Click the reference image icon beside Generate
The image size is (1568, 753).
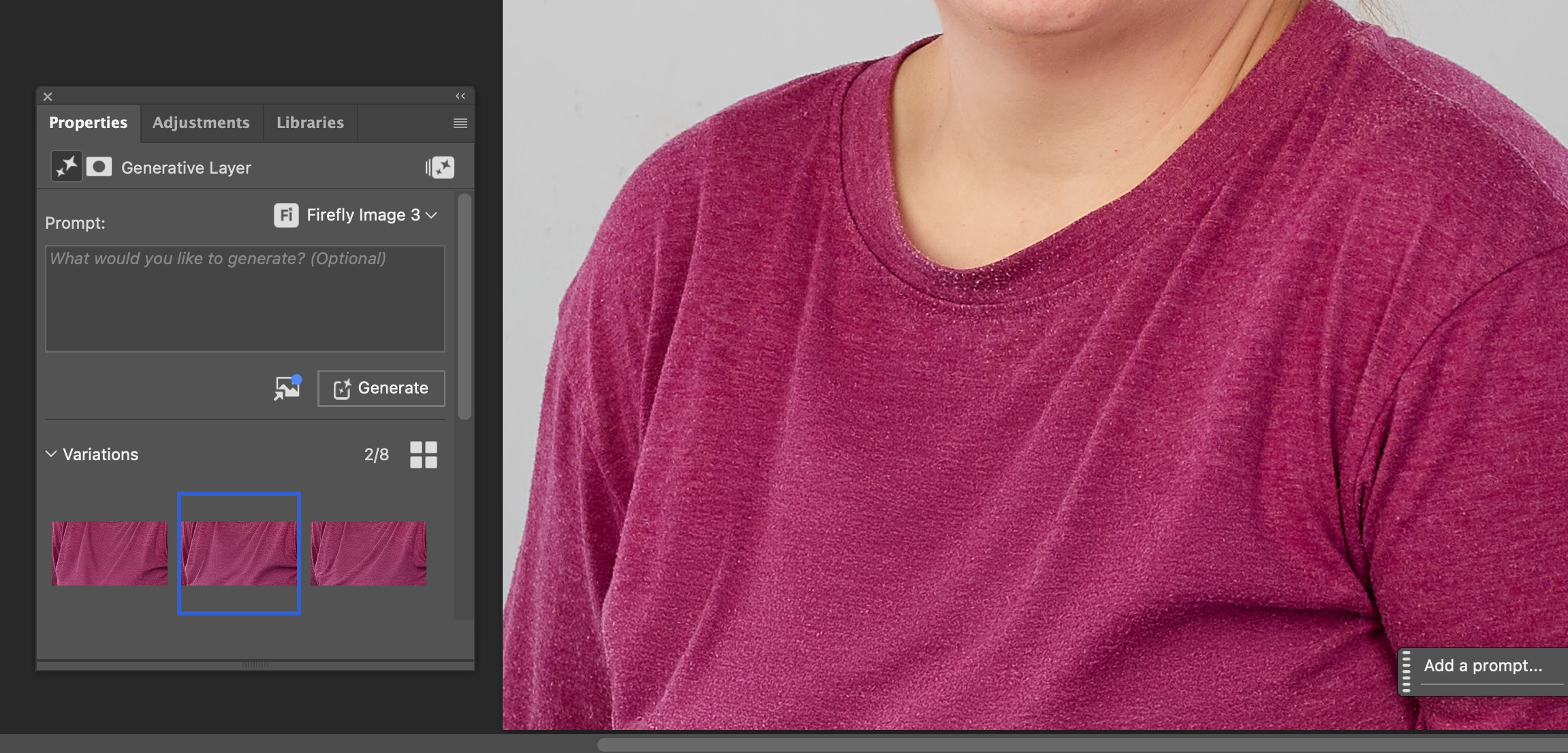click(x=287, y=387)
